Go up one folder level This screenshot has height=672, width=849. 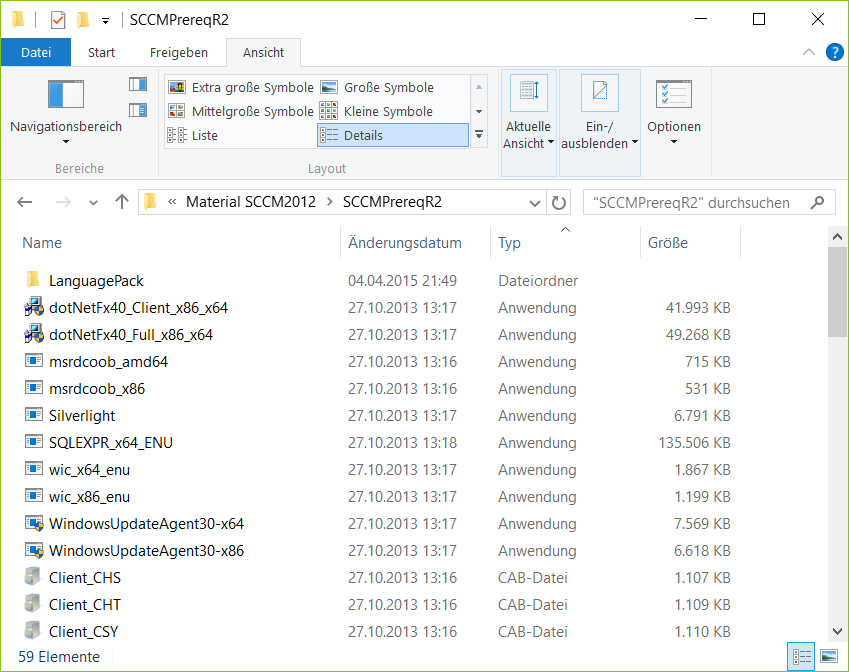(x=122, y=202)
